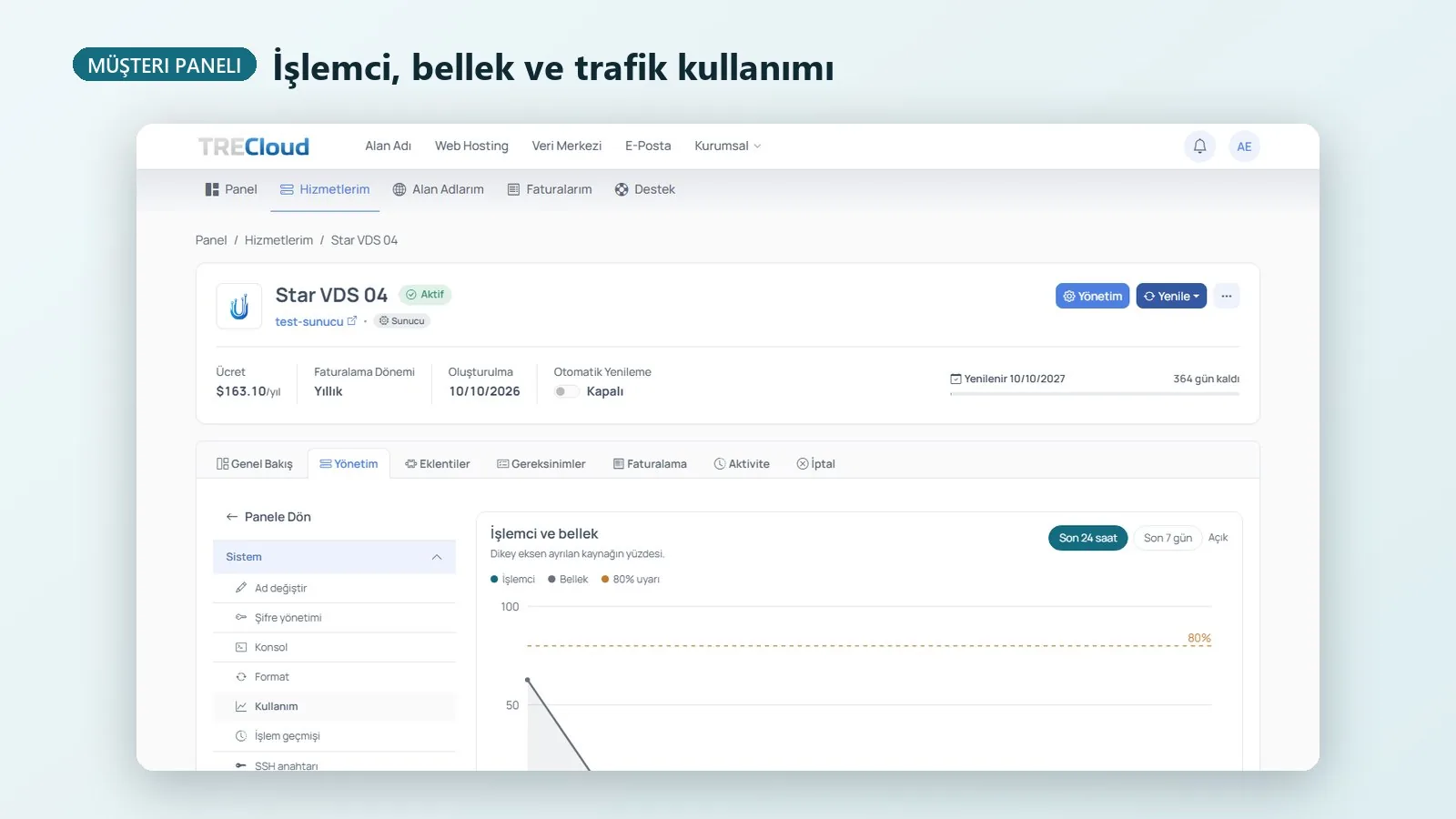Click the back arrow beside Panele Dön
The height and width of the screenshot is (819, 1456).
pos(232,517)
